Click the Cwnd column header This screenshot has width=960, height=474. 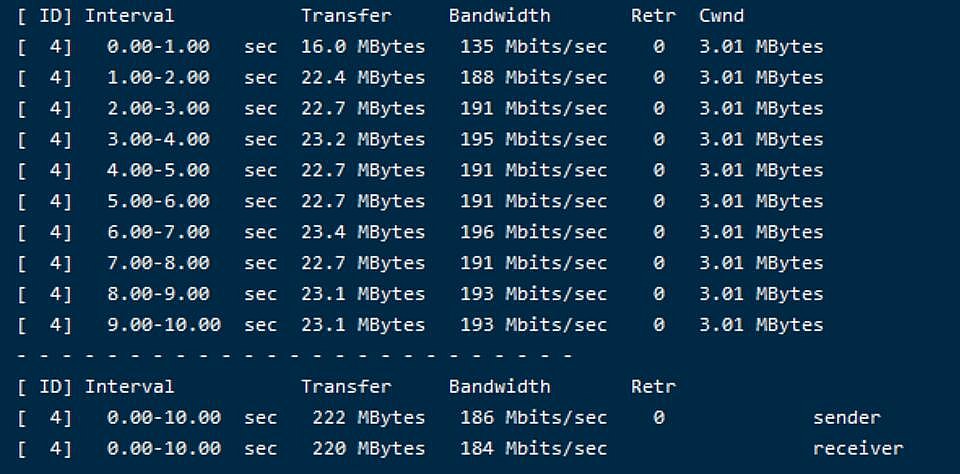tap(721, 15)
